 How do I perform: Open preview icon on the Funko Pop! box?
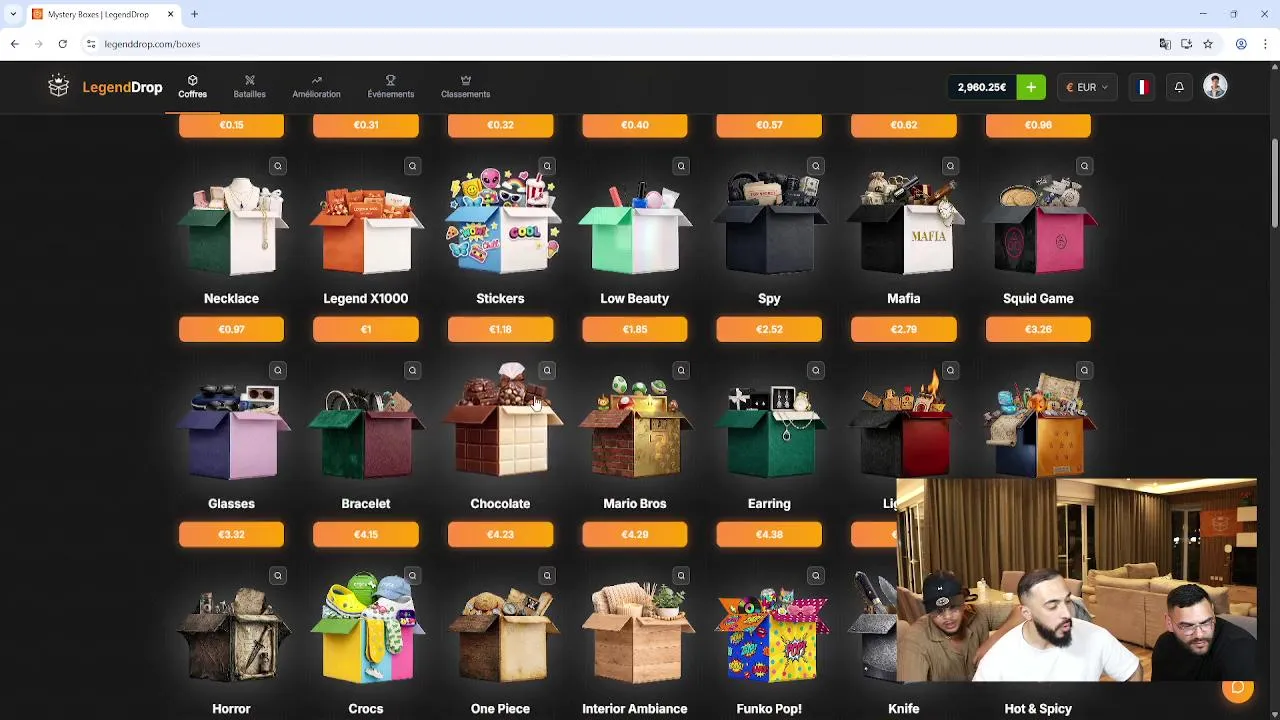click(x=816, y=576)
